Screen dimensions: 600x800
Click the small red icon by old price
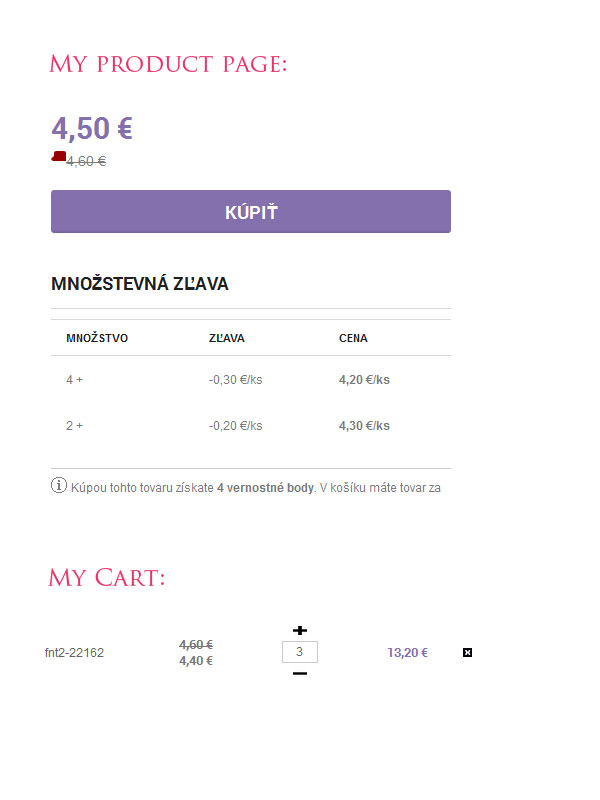click(58, 157)
